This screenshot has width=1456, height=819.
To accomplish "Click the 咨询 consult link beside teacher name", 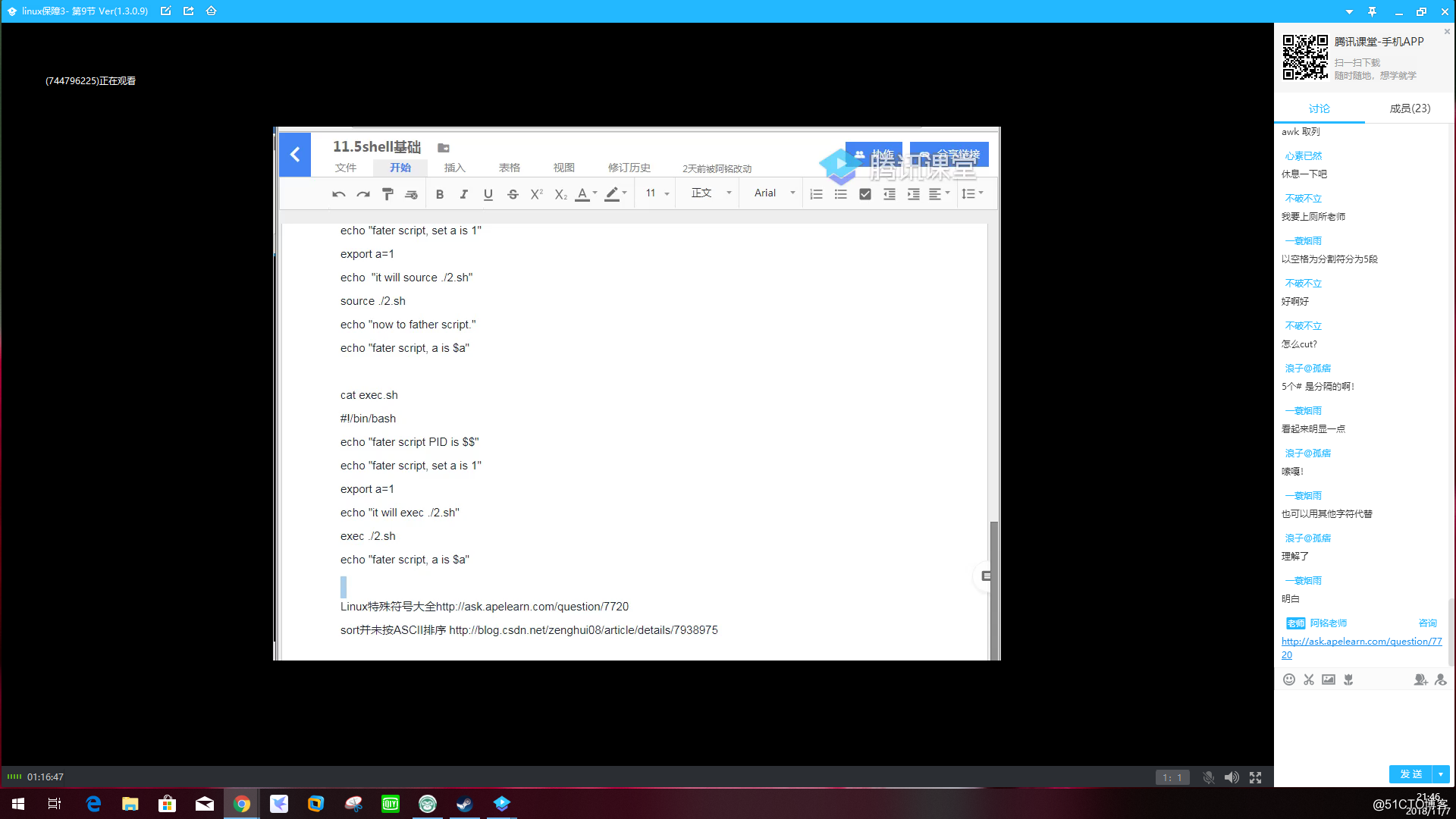I will pyautogui.click(x=1427, y=623).
